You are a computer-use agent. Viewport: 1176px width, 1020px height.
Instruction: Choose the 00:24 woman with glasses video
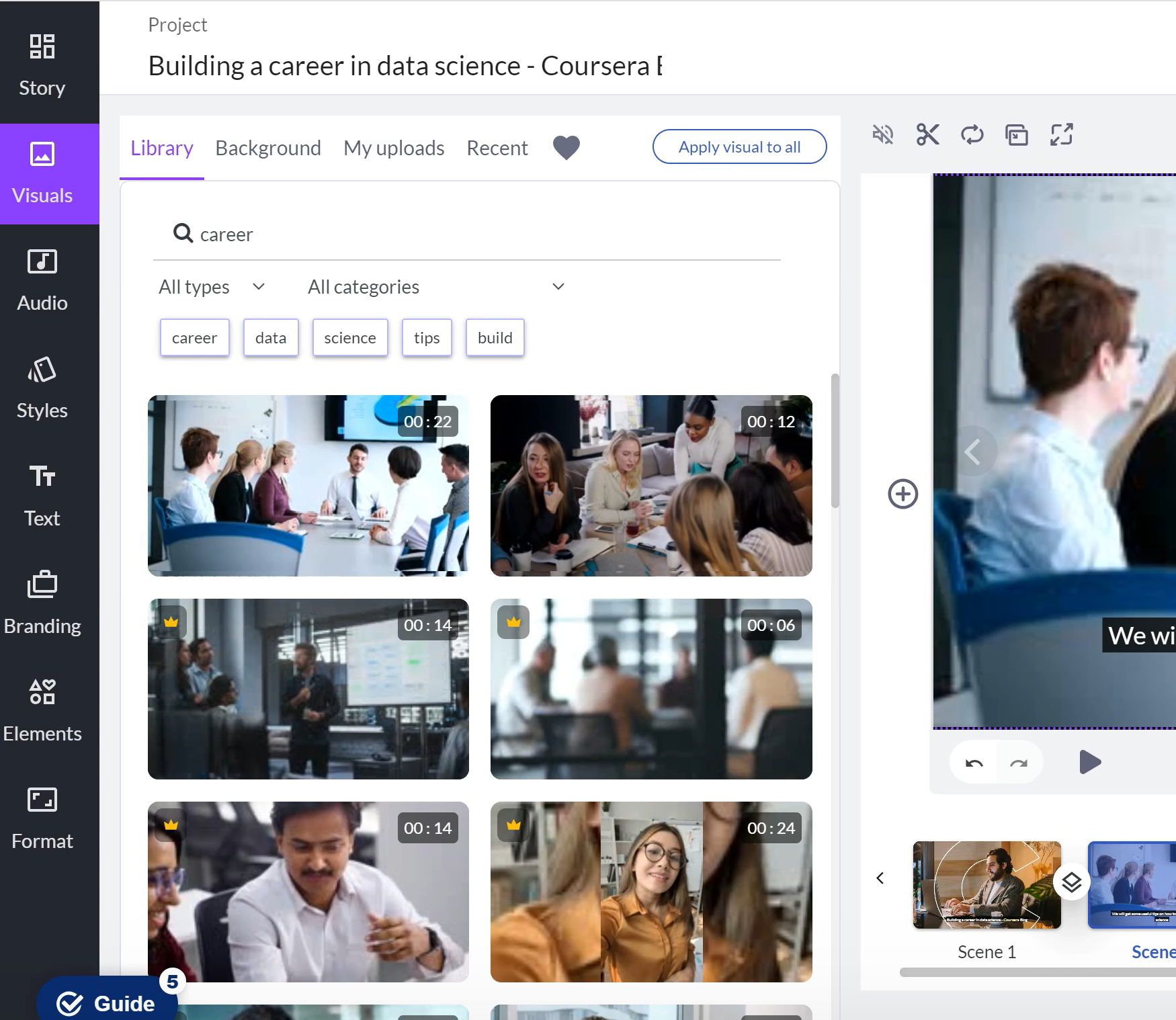[651, 892]
